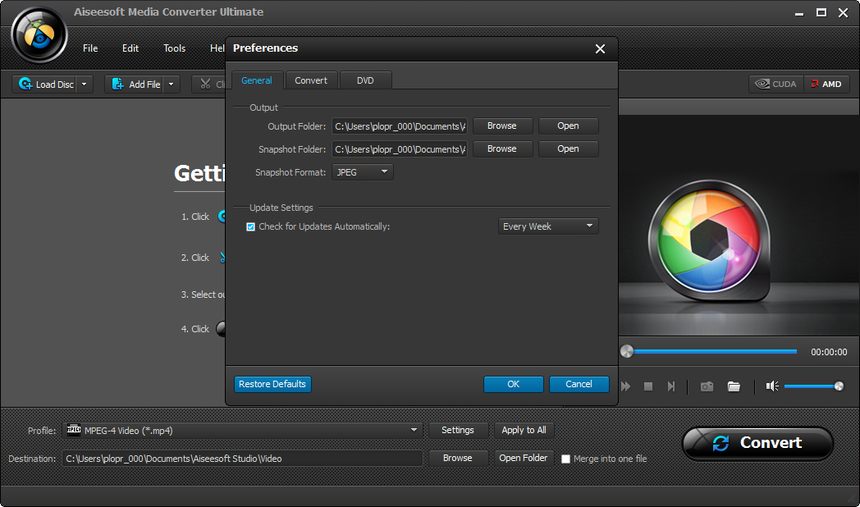Switch to the General preferences tab

pyautogui.click(x=257, y=80)
